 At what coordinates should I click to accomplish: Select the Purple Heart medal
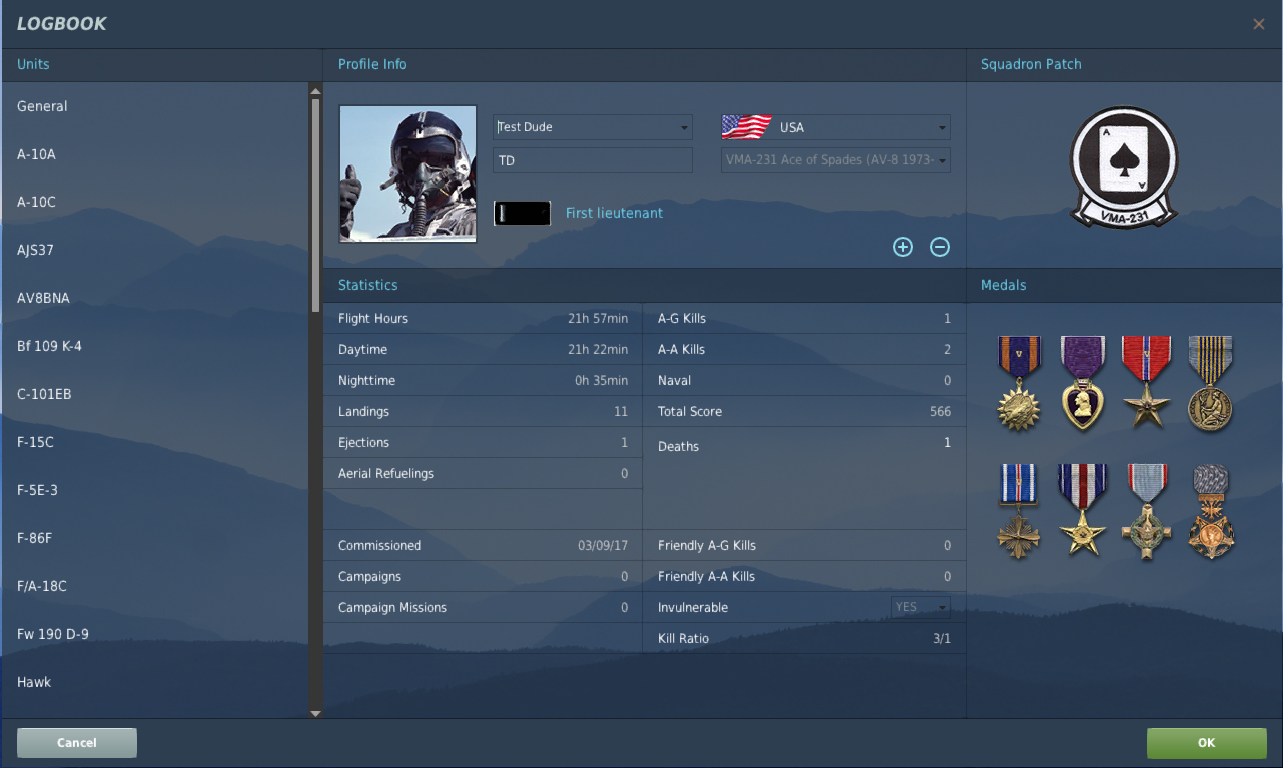tap(1082, 382)
